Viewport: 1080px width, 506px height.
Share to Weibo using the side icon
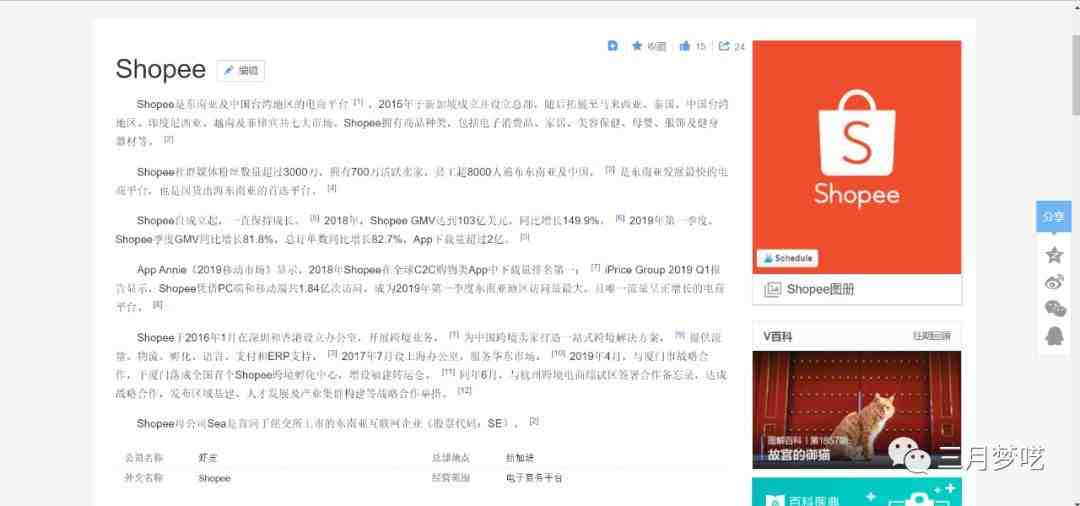click(x=1054, y=282)
